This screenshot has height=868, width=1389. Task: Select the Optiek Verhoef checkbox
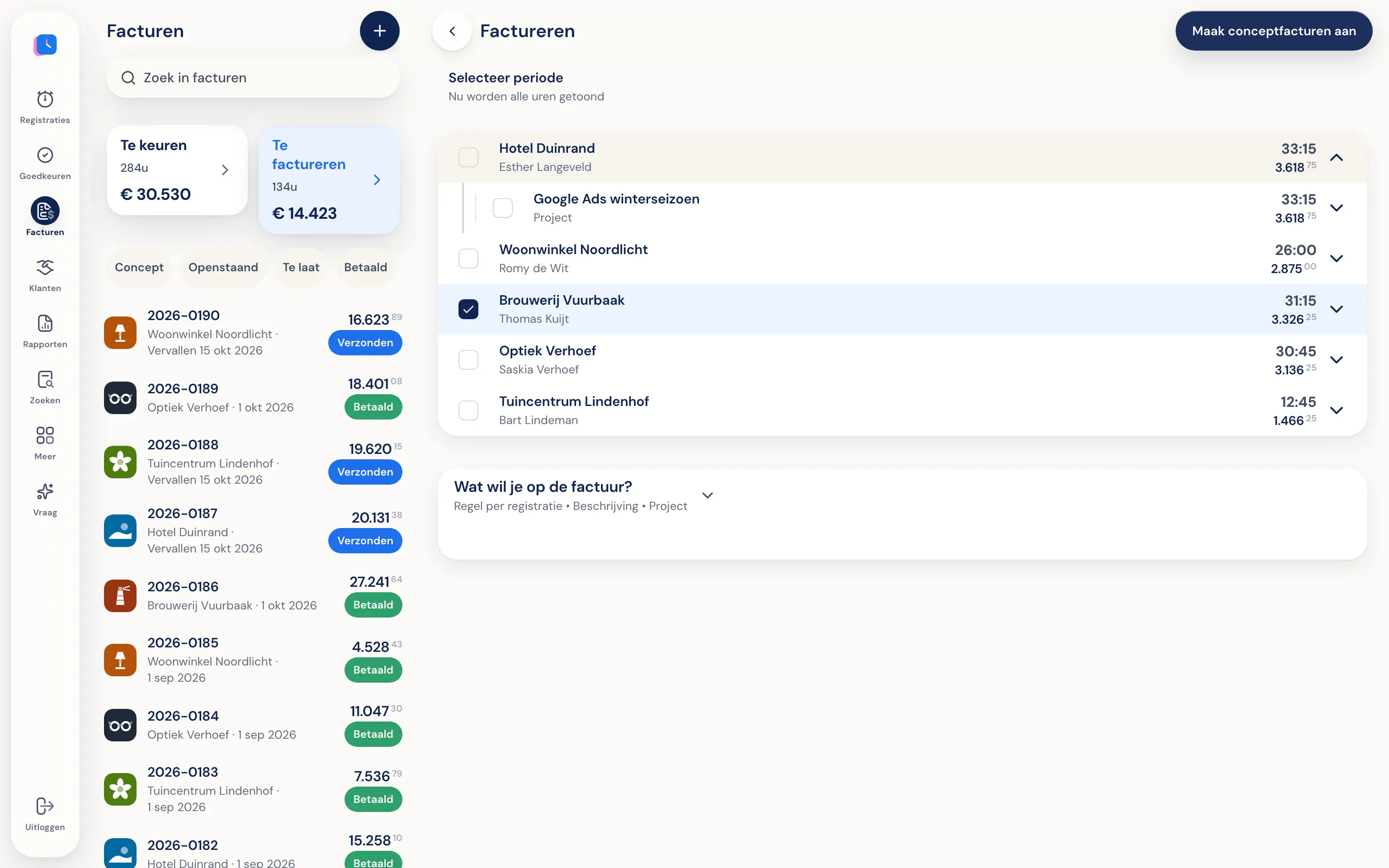click(x=468, y=360)
